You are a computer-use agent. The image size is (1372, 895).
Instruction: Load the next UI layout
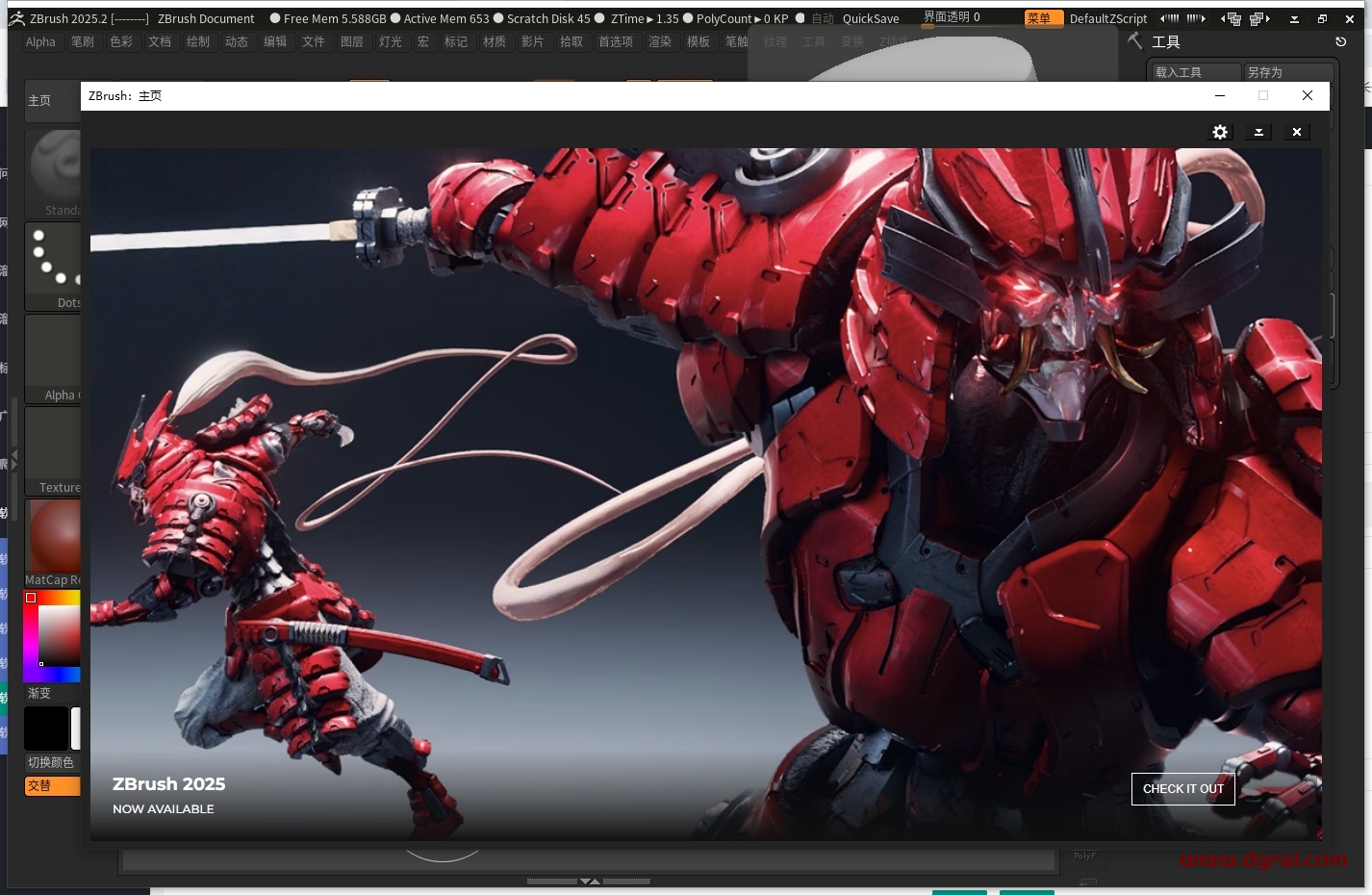tap(1259, 18)
